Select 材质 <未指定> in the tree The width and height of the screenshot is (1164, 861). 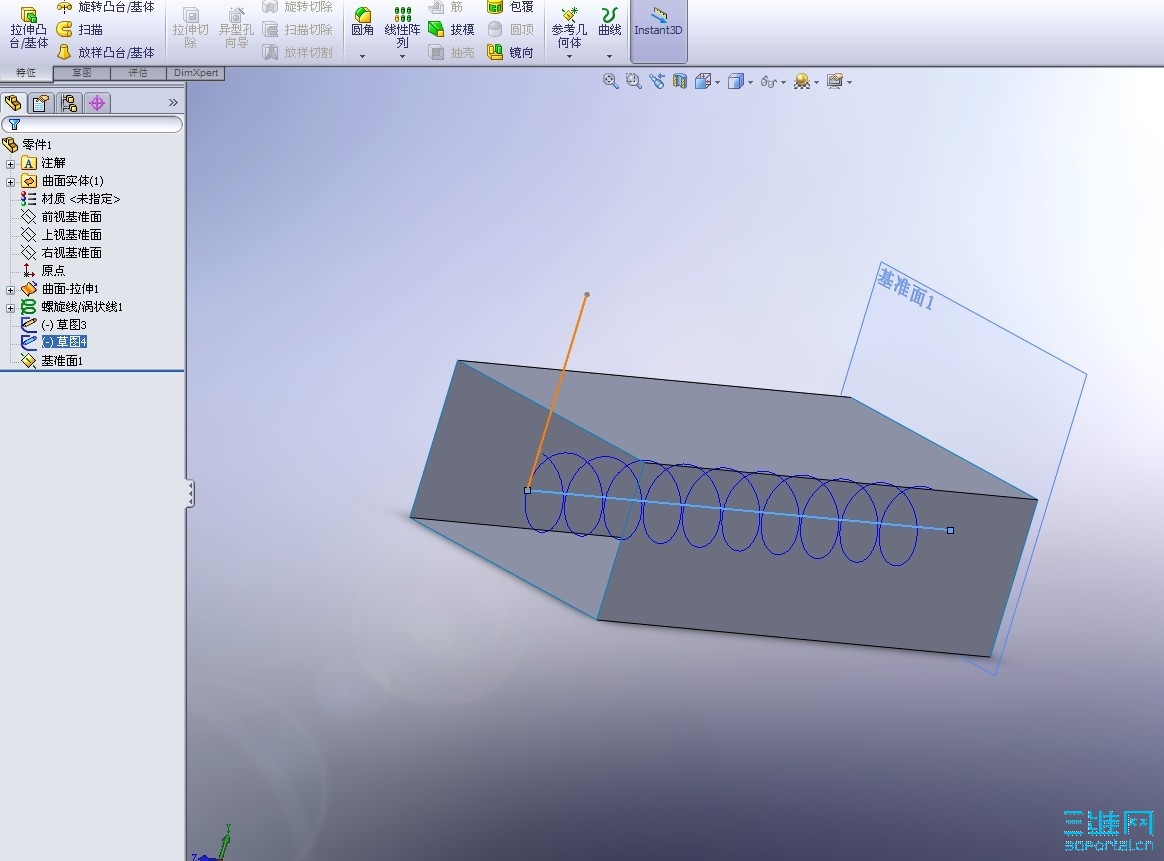71,198
